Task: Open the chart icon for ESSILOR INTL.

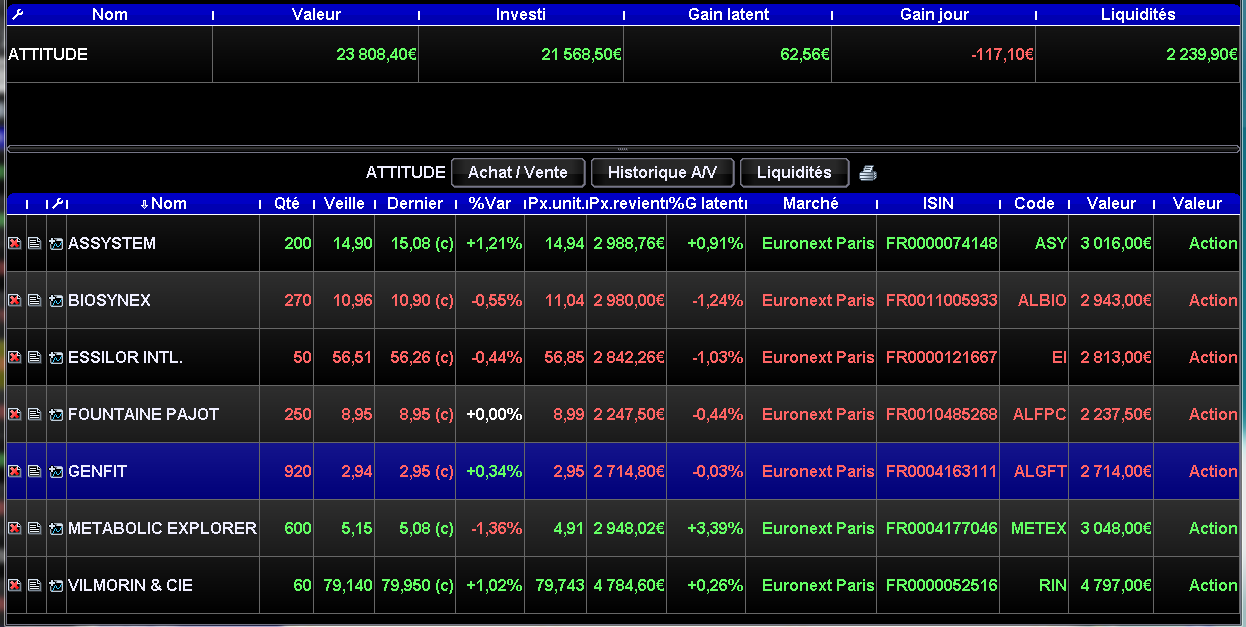Action: click(56, 357)
